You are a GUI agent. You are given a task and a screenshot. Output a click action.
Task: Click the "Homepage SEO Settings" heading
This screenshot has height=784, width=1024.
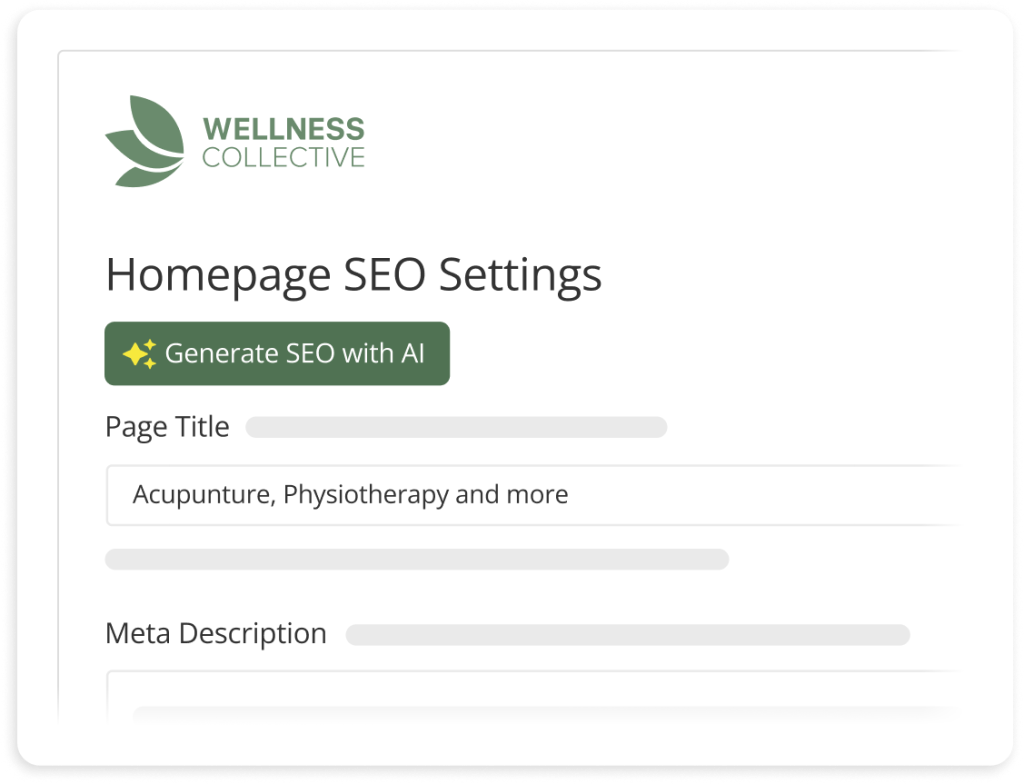[x=354, y=275]
